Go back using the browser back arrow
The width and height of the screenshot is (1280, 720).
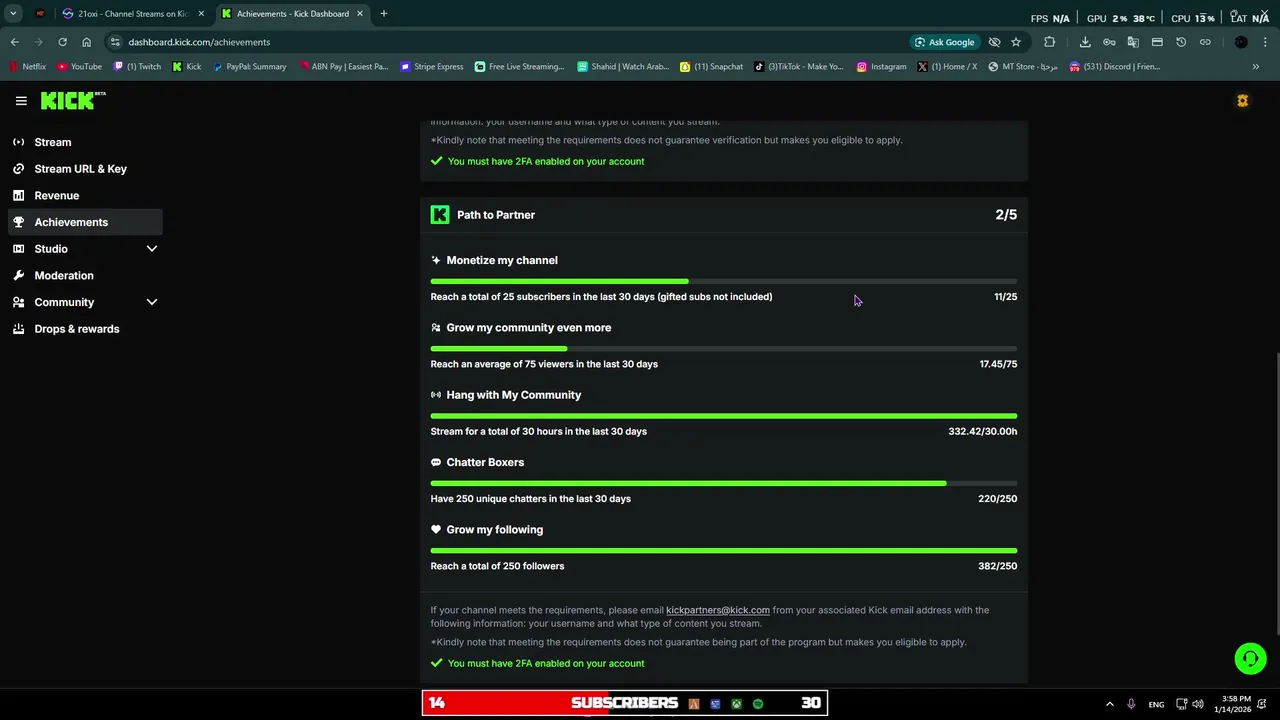point(15,42)
